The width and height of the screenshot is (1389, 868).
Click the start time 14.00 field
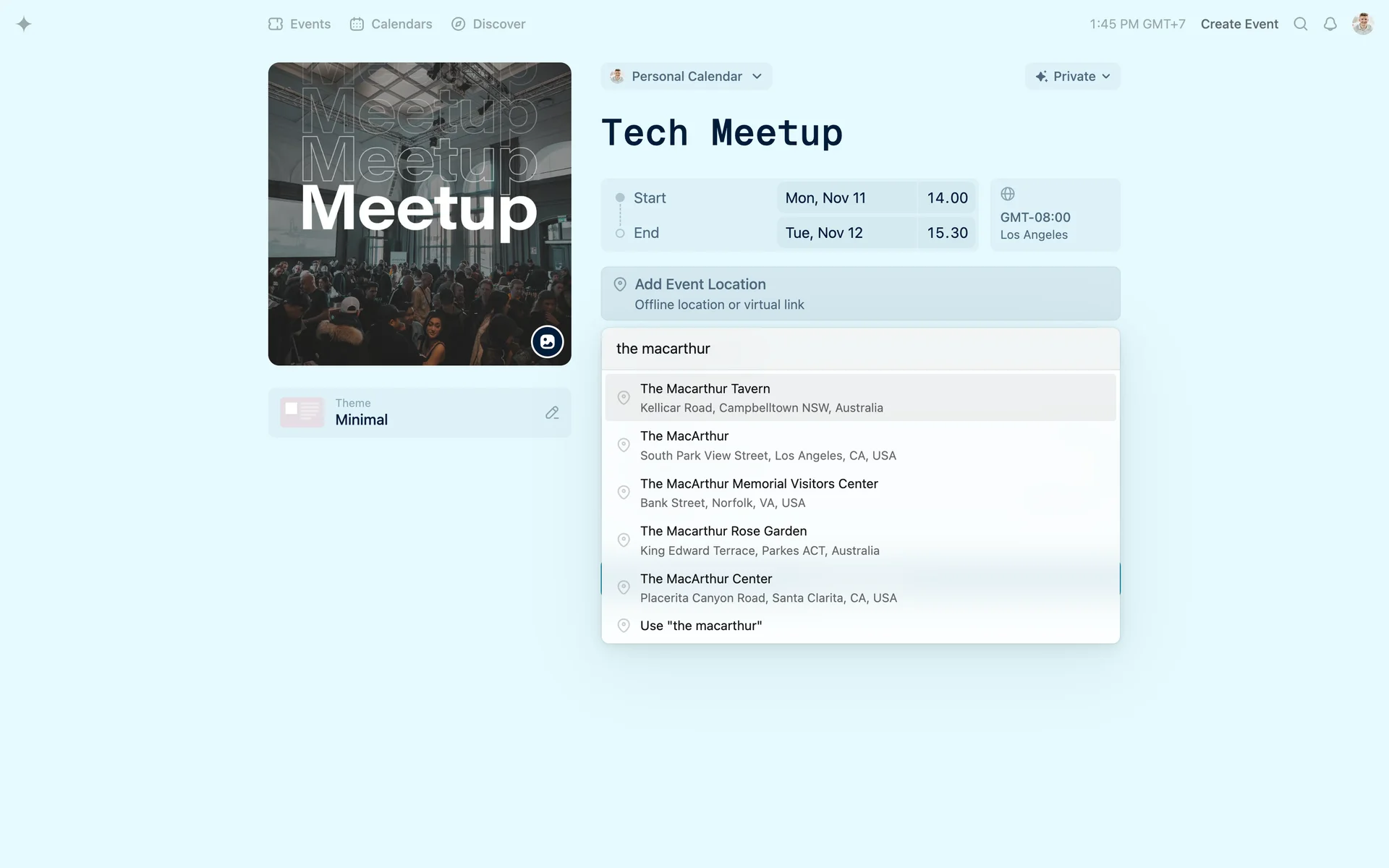pos(947,198)
